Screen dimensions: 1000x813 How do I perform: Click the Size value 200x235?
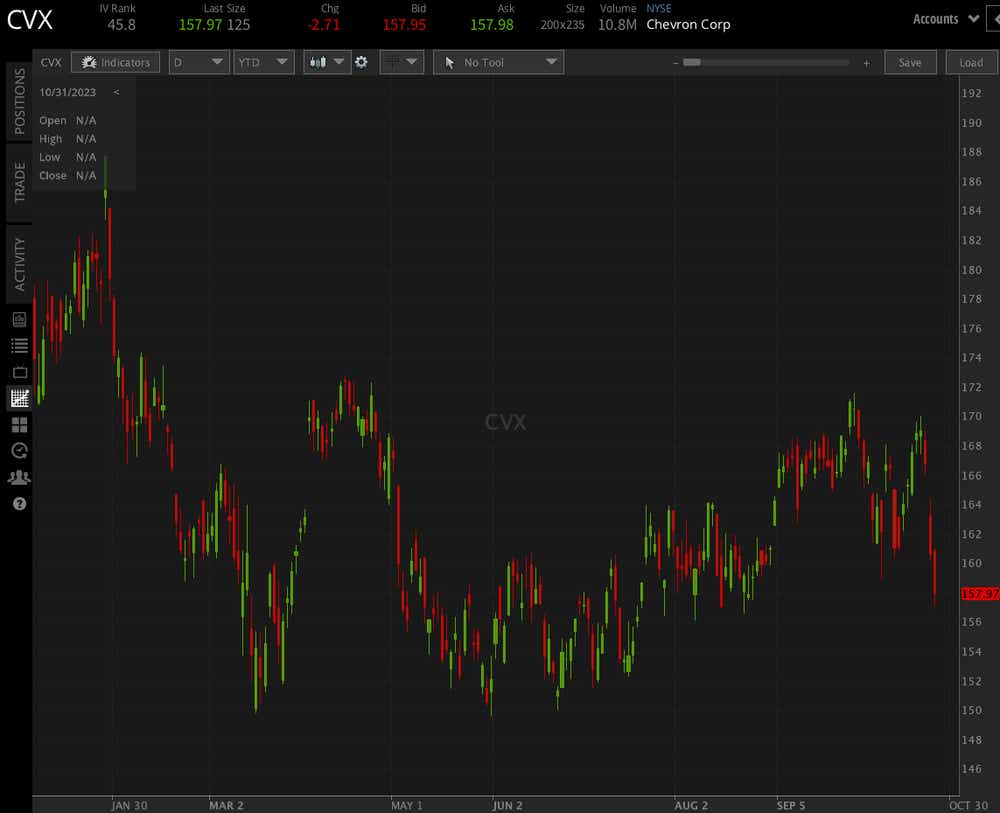pos(562,25)
